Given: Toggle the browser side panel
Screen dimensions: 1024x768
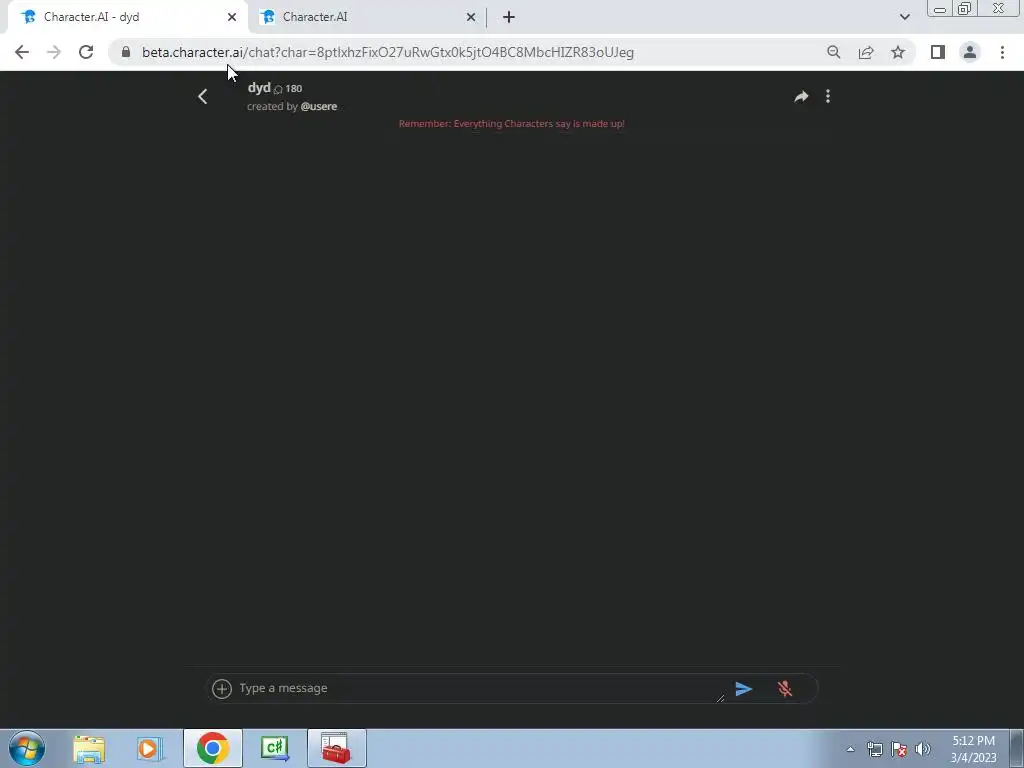Looking at the screenshot, I should click(x=938, y=52).
